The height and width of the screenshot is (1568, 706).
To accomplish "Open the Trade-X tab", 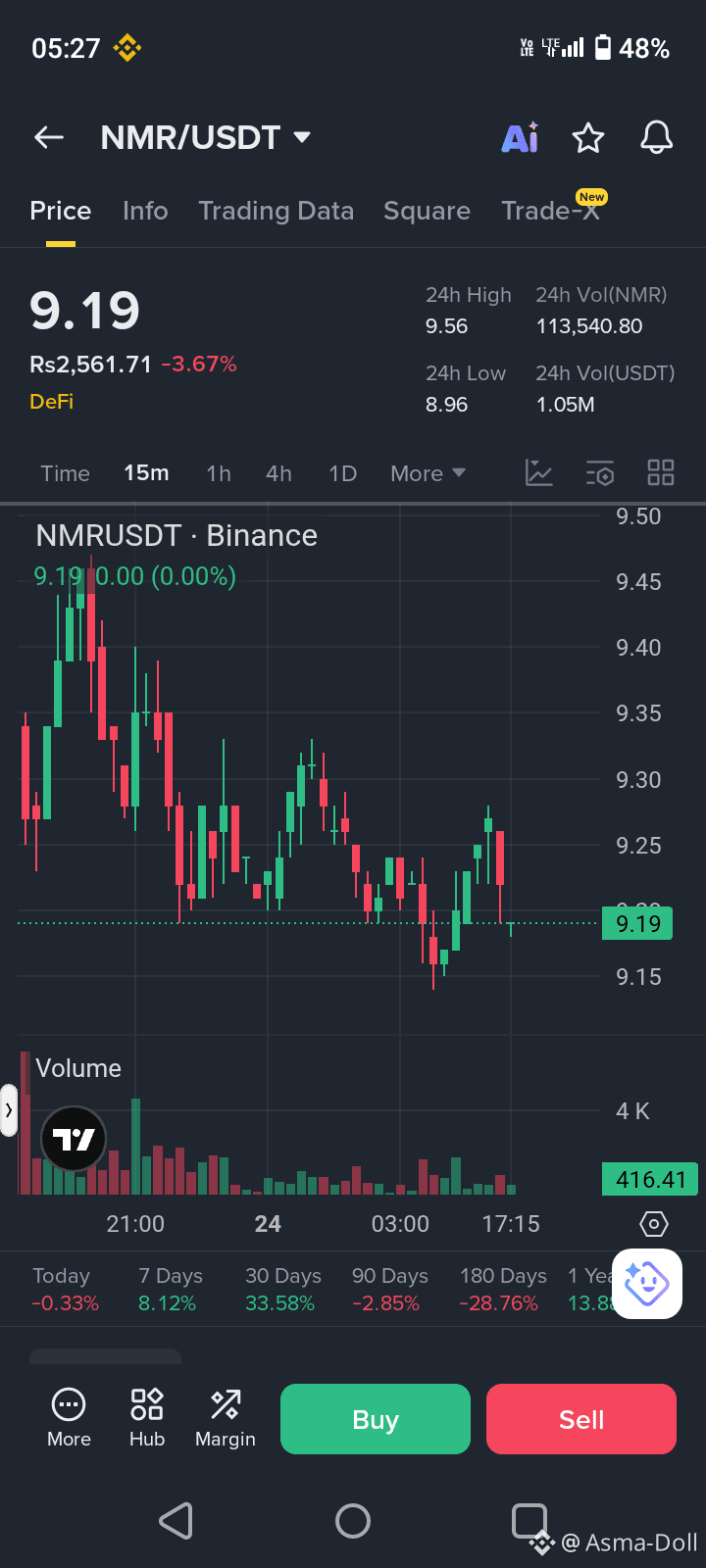I will [x=550, y=211].
